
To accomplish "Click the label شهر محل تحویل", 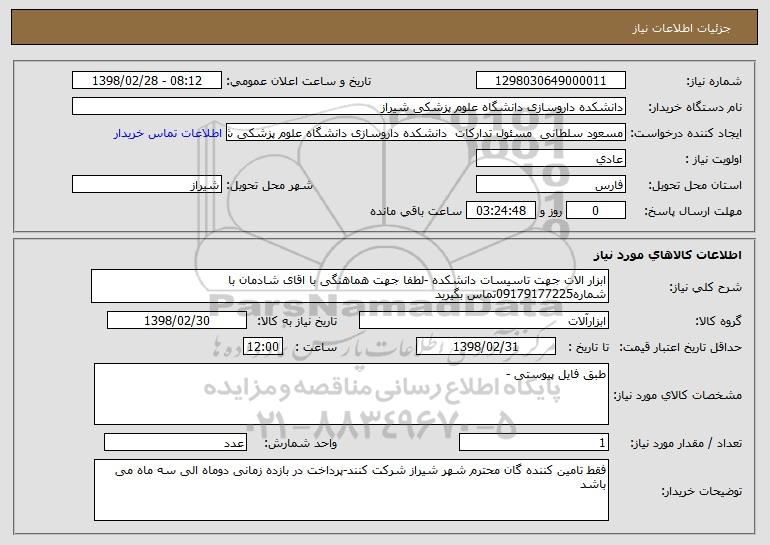I will [269, 185].
